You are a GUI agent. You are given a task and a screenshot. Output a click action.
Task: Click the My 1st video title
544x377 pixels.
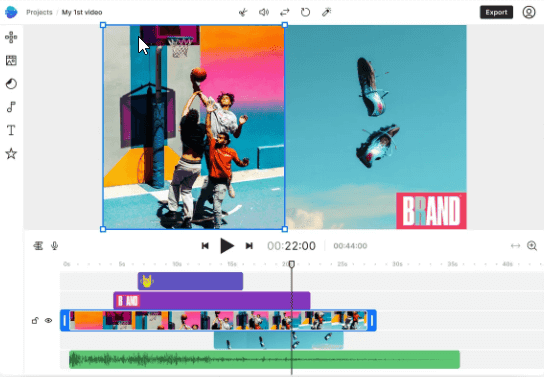[x=82, y=12]
